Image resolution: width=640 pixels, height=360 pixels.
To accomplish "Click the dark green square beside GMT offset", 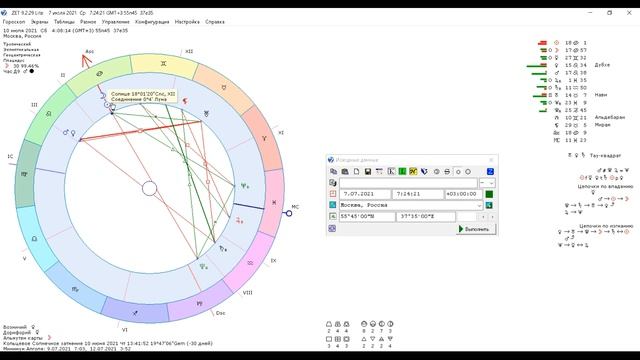I will click(489, 194).
